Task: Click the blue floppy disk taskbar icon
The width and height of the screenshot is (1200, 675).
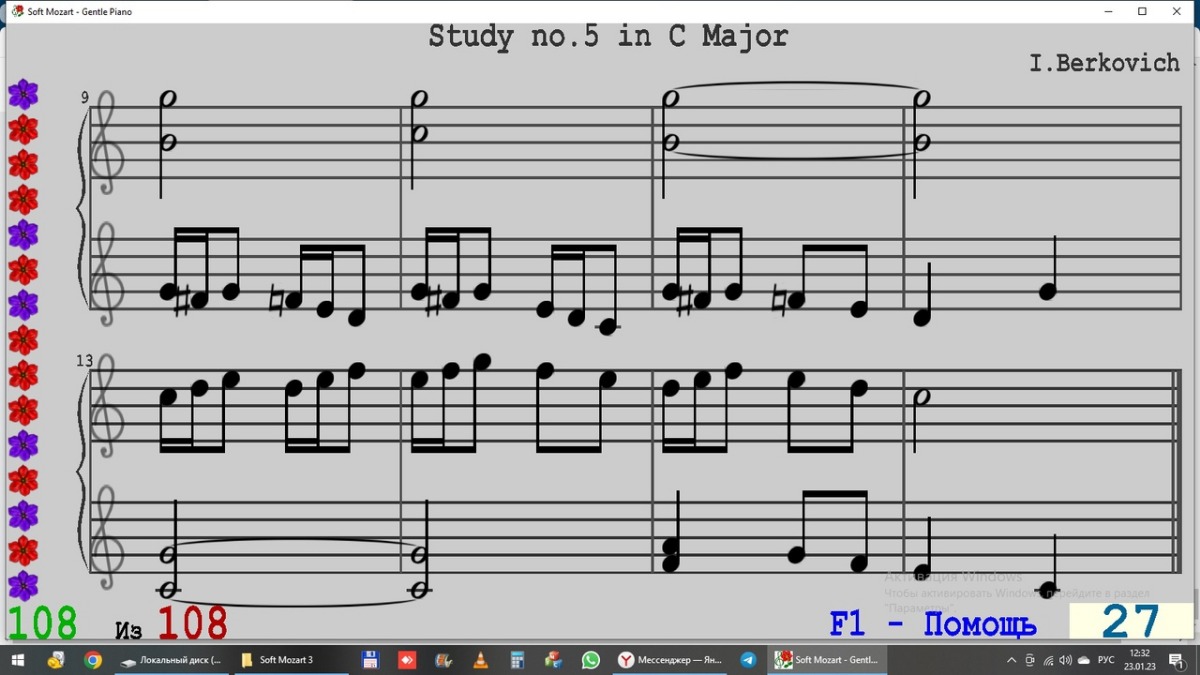Action: pos(370,660)
